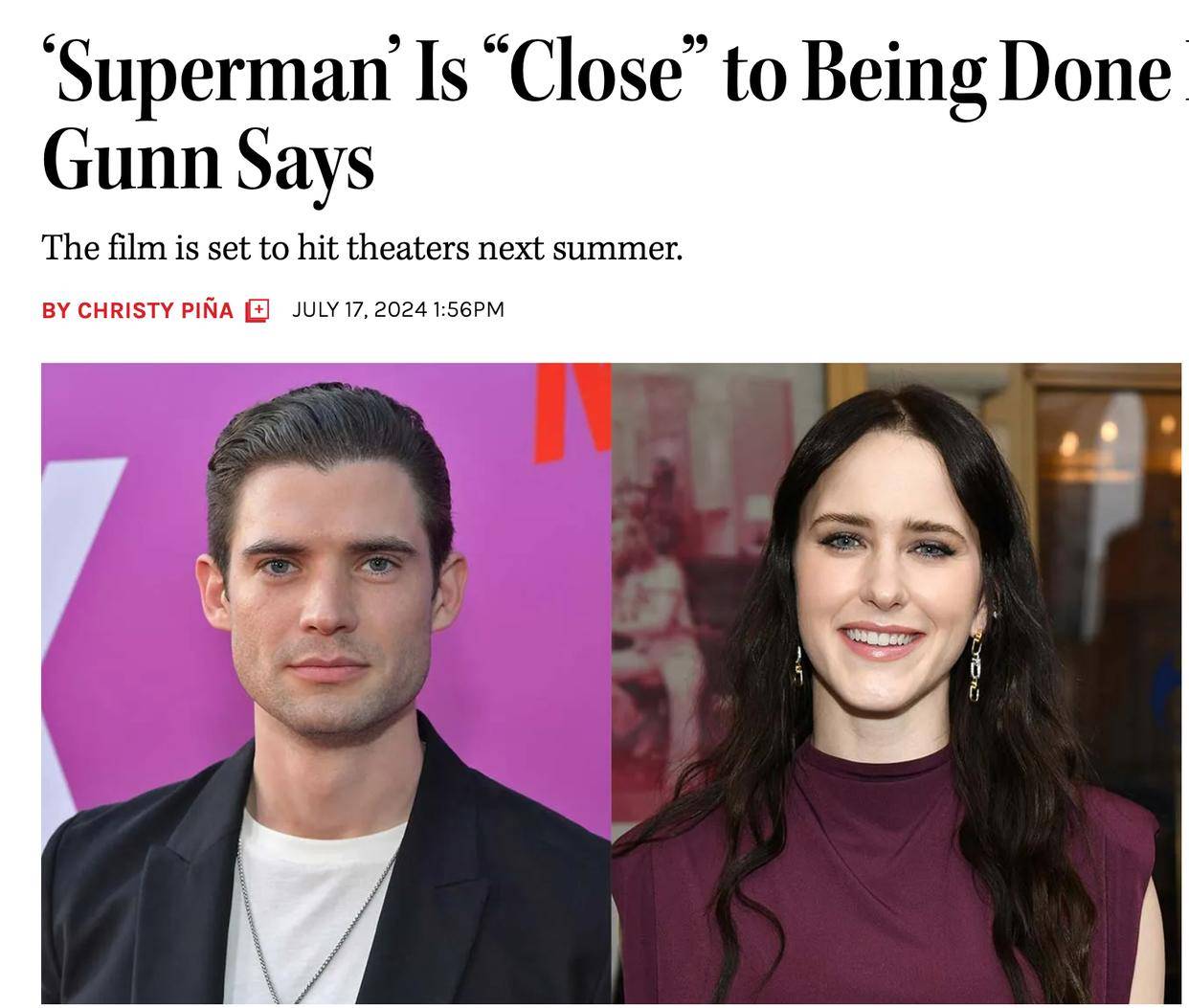Open the photo of woman in burgundy top

(896, 683)
